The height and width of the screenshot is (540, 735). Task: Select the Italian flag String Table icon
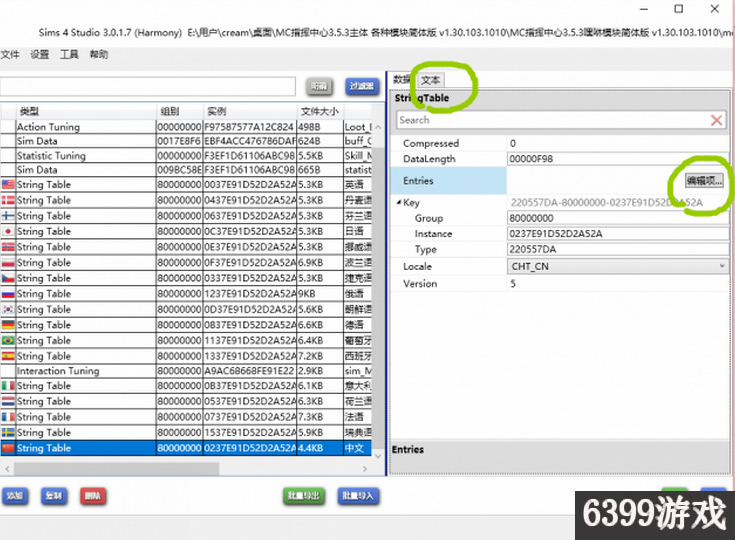click(x=8, y=386)
